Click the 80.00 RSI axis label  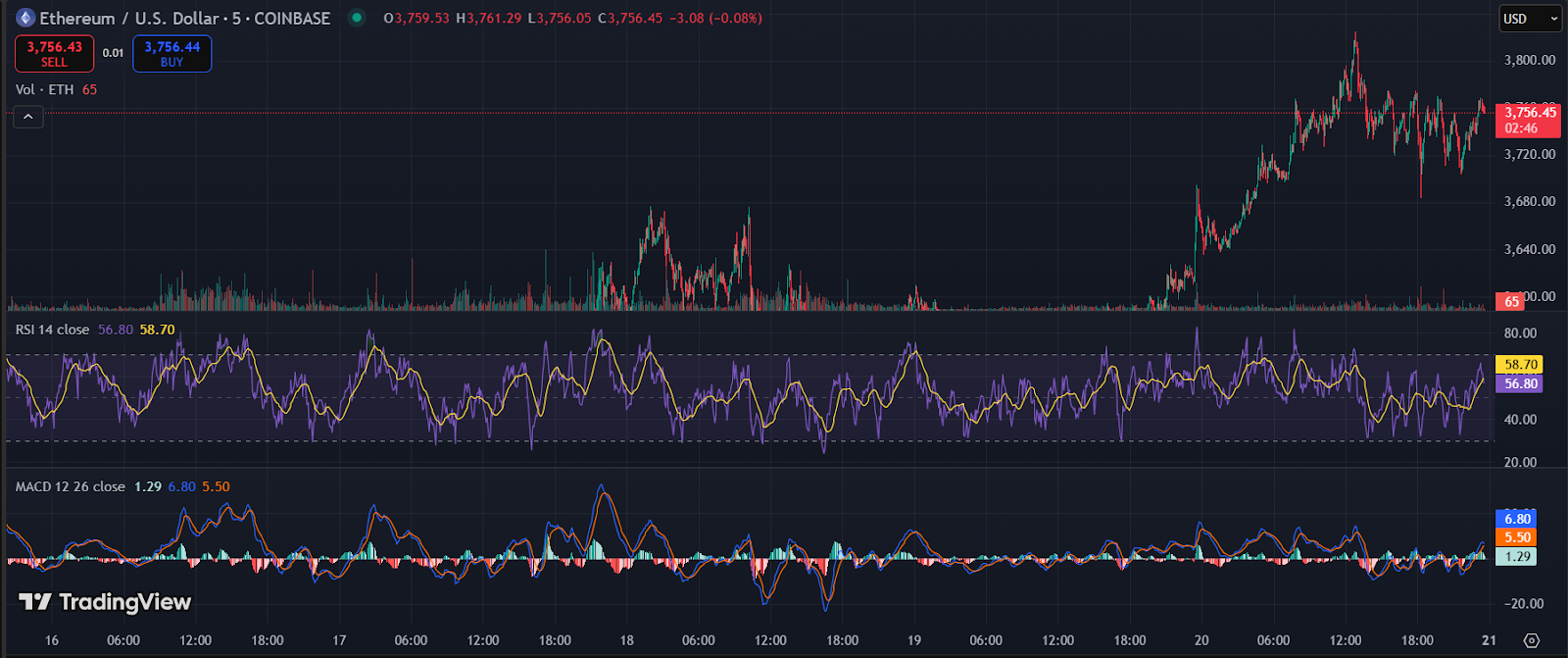1521,333
